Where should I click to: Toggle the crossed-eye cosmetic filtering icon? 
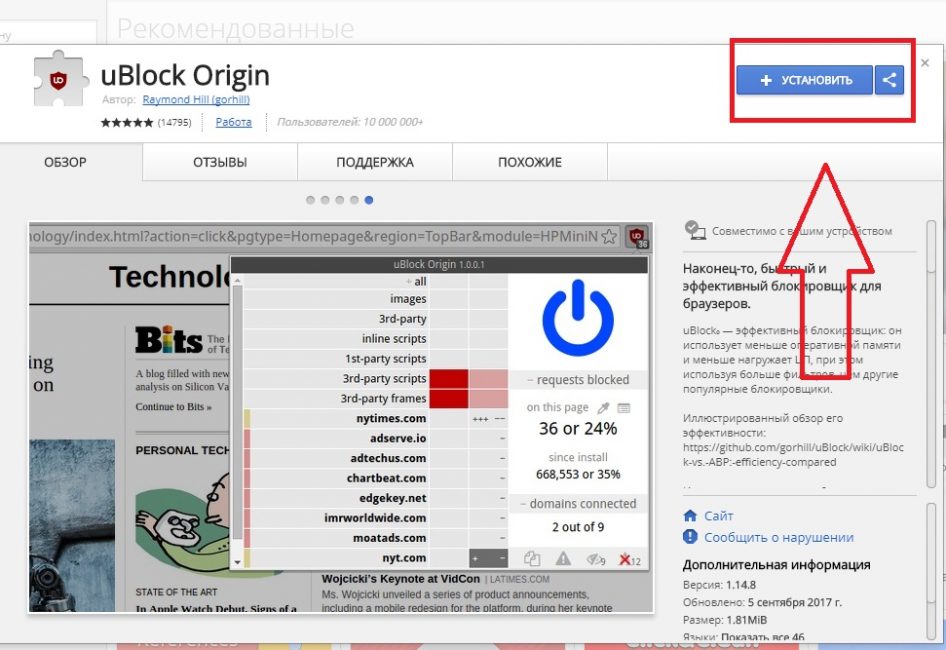(595, 559)
